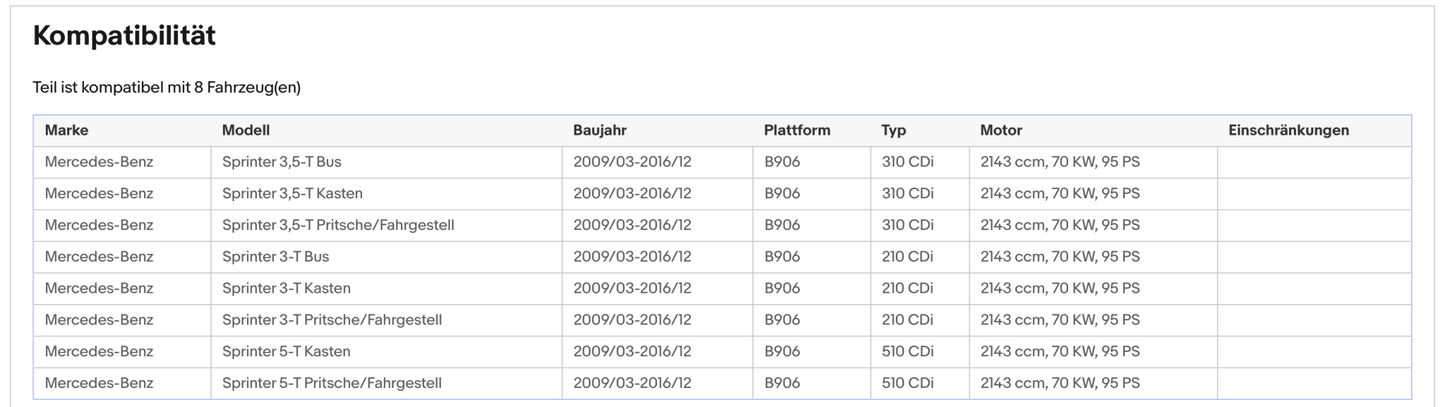Click the Kompatibilität heading
The width and height of the screenshot is (1445, 407).
pyautogui.click(x=124, y=36)
